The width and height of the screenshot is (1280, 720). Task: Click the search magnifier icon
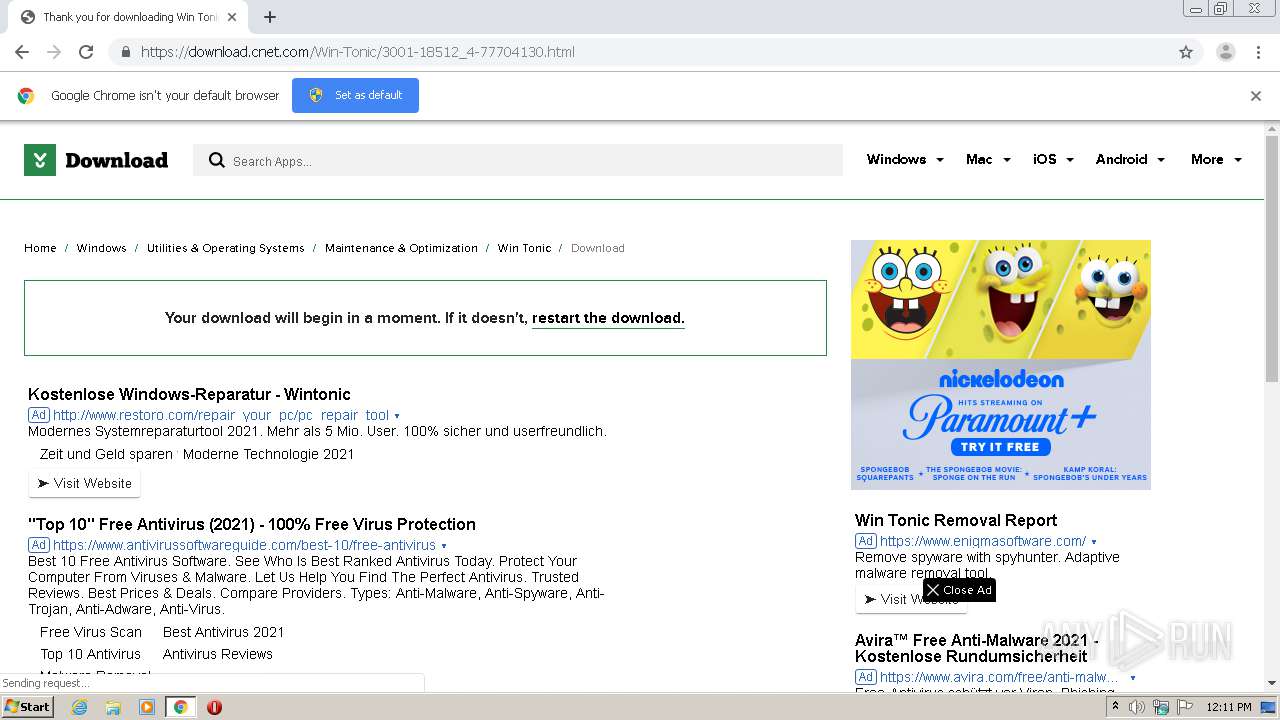click(x=217, y=160)
